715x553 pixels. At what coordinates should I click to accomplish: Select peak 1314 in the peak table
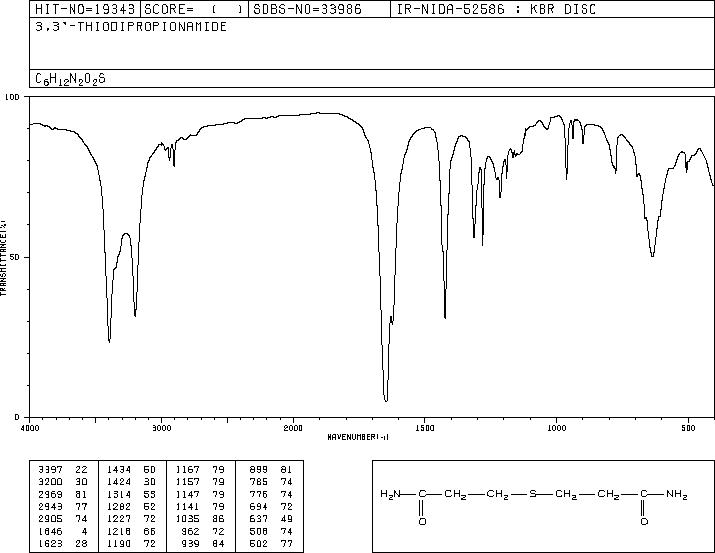[x=119, y=494]
